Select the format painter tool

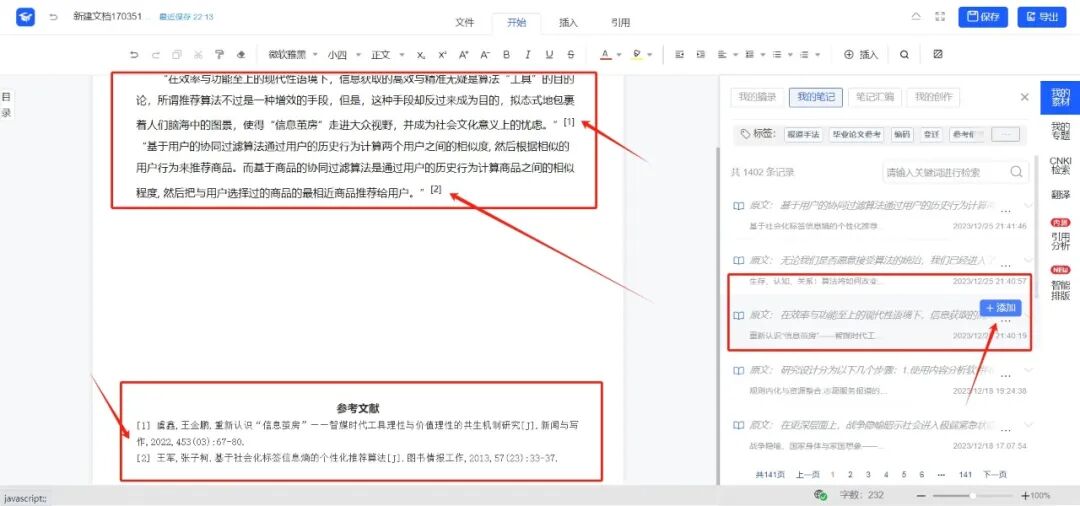pyautogui.click(x=219, y=54)
